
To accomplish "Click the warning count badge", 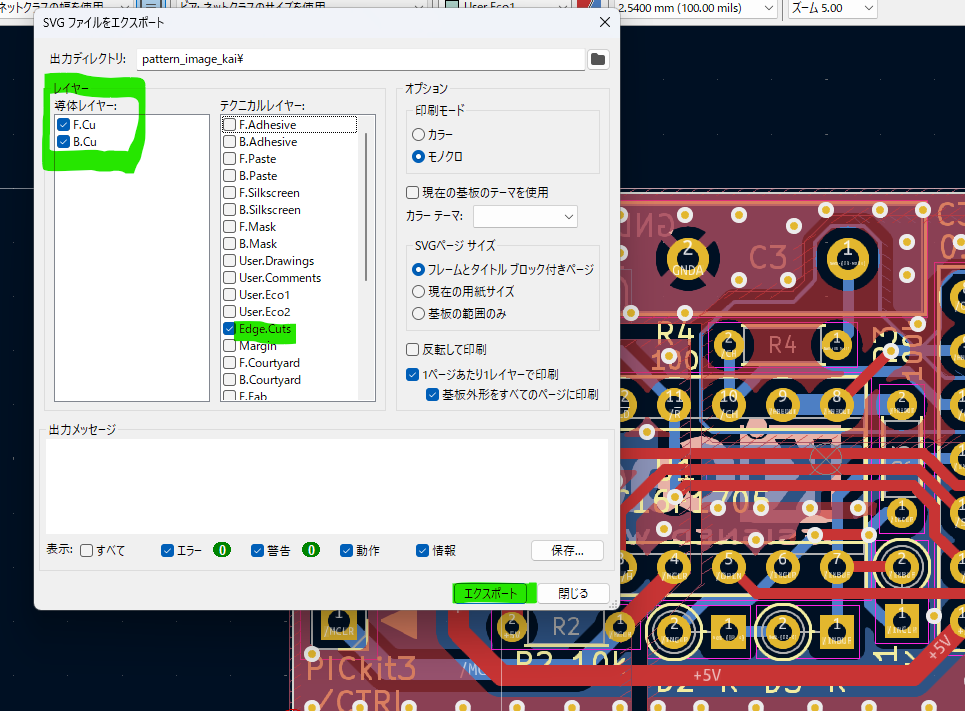I will pos(311,550).
